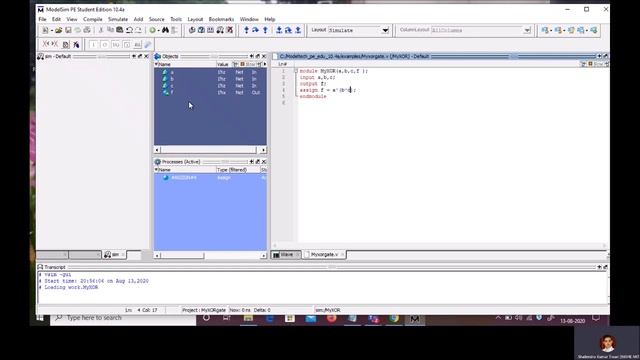The width and height of the screenshot is (640, 360).
Task: Undock the Objects panel
Action: click(x=258, y=56)
